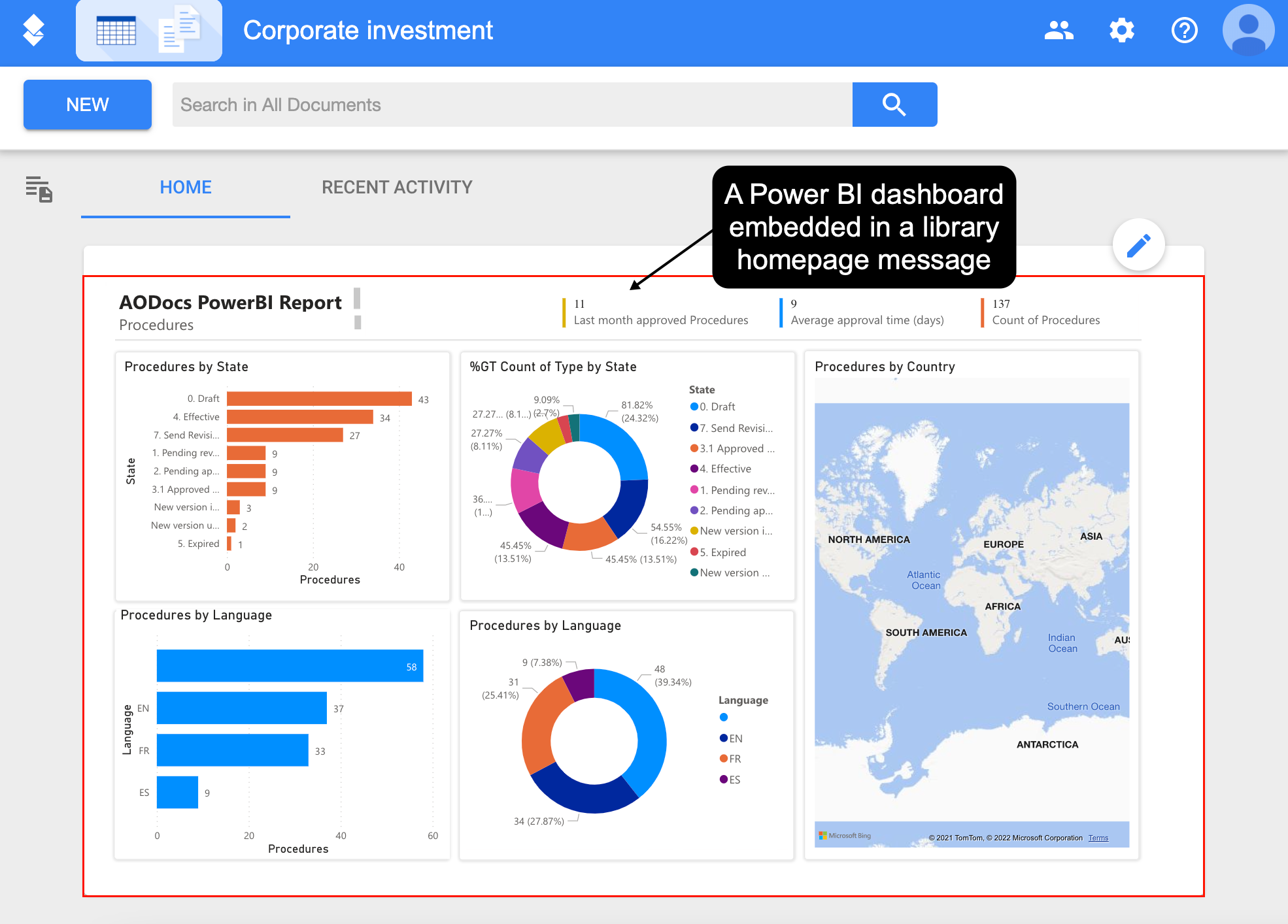Click the 1. Pending rev... legend entry
The width and height of the screenshot is (1288, 924).
[x=733, y=490]
